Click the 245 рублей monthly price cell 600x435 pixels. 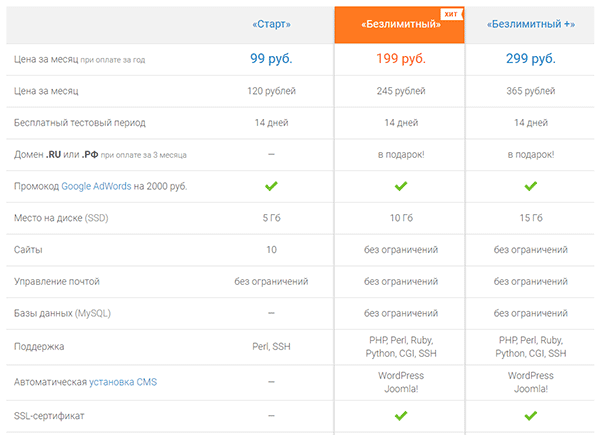401,91
